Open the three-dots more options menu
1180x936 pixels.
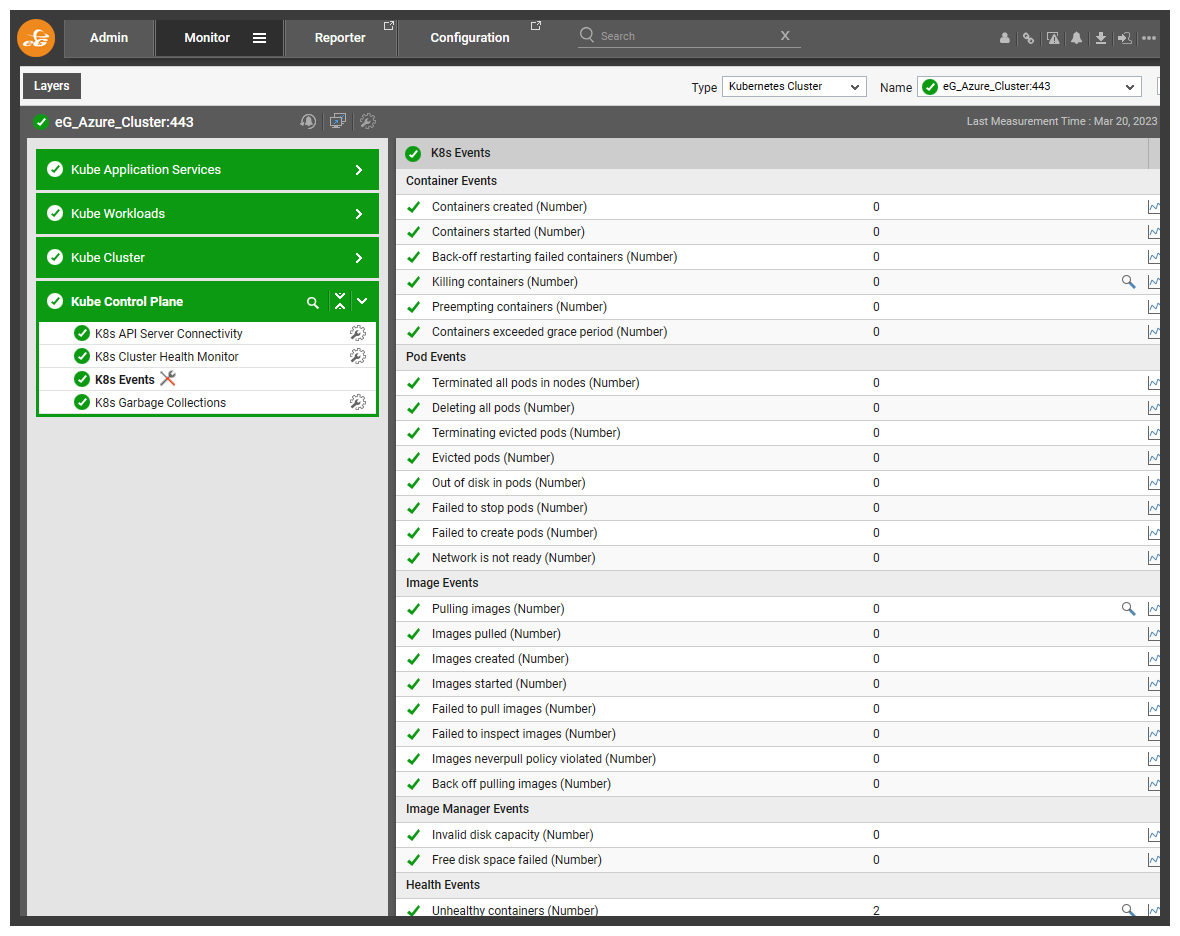(x=1148, y=38)
